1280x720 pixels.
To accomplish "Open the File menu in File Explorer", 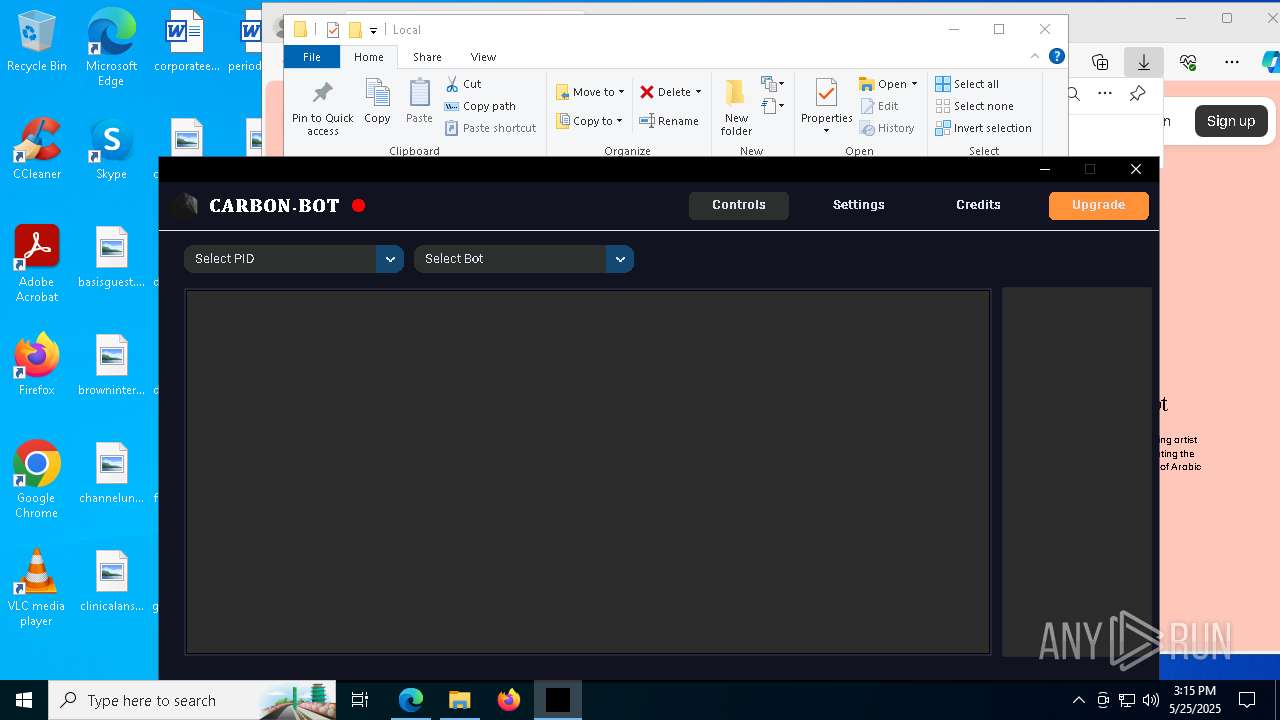I will pyautogui.click(x=312, y=57).
